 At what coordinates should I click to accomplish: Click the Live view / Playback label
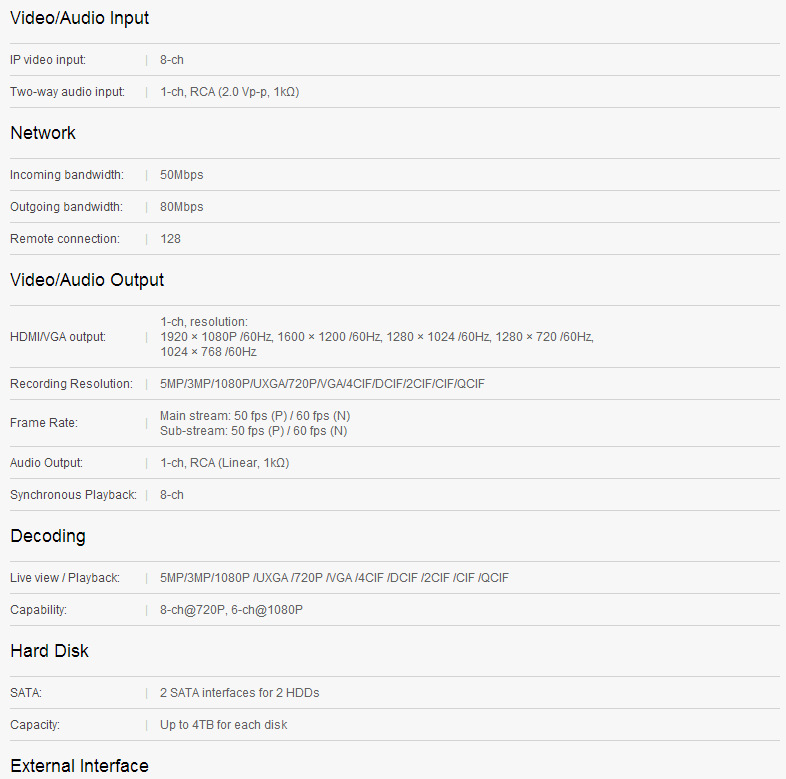point(65,578)
